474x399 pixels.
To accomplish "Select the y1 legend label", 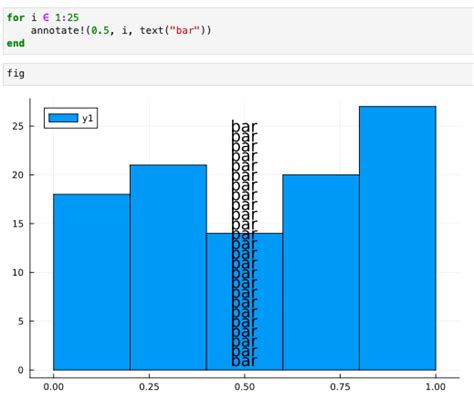I will [x=88, y=118].
